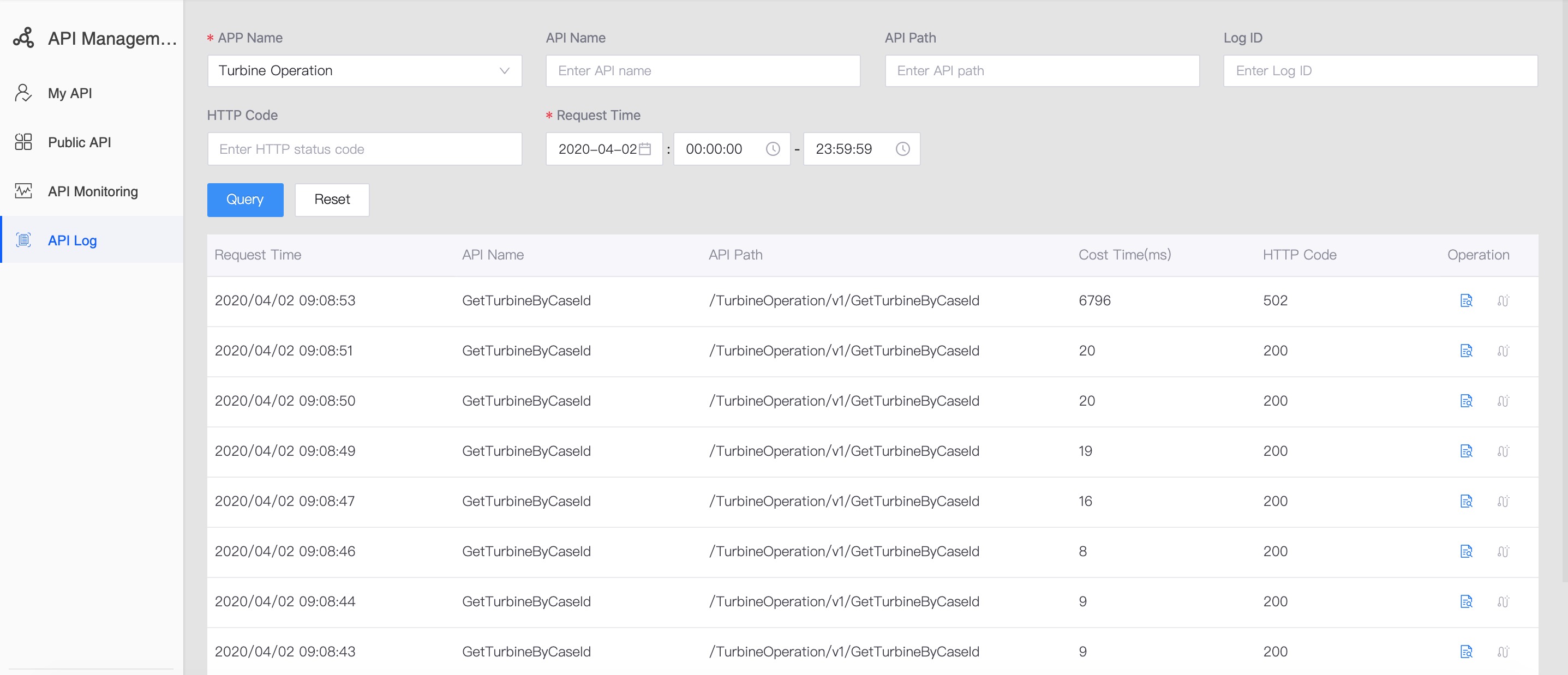1568x675 pixels.
Task: Select the 6796 cost time cell
Action: click(x=1094, y=300)
